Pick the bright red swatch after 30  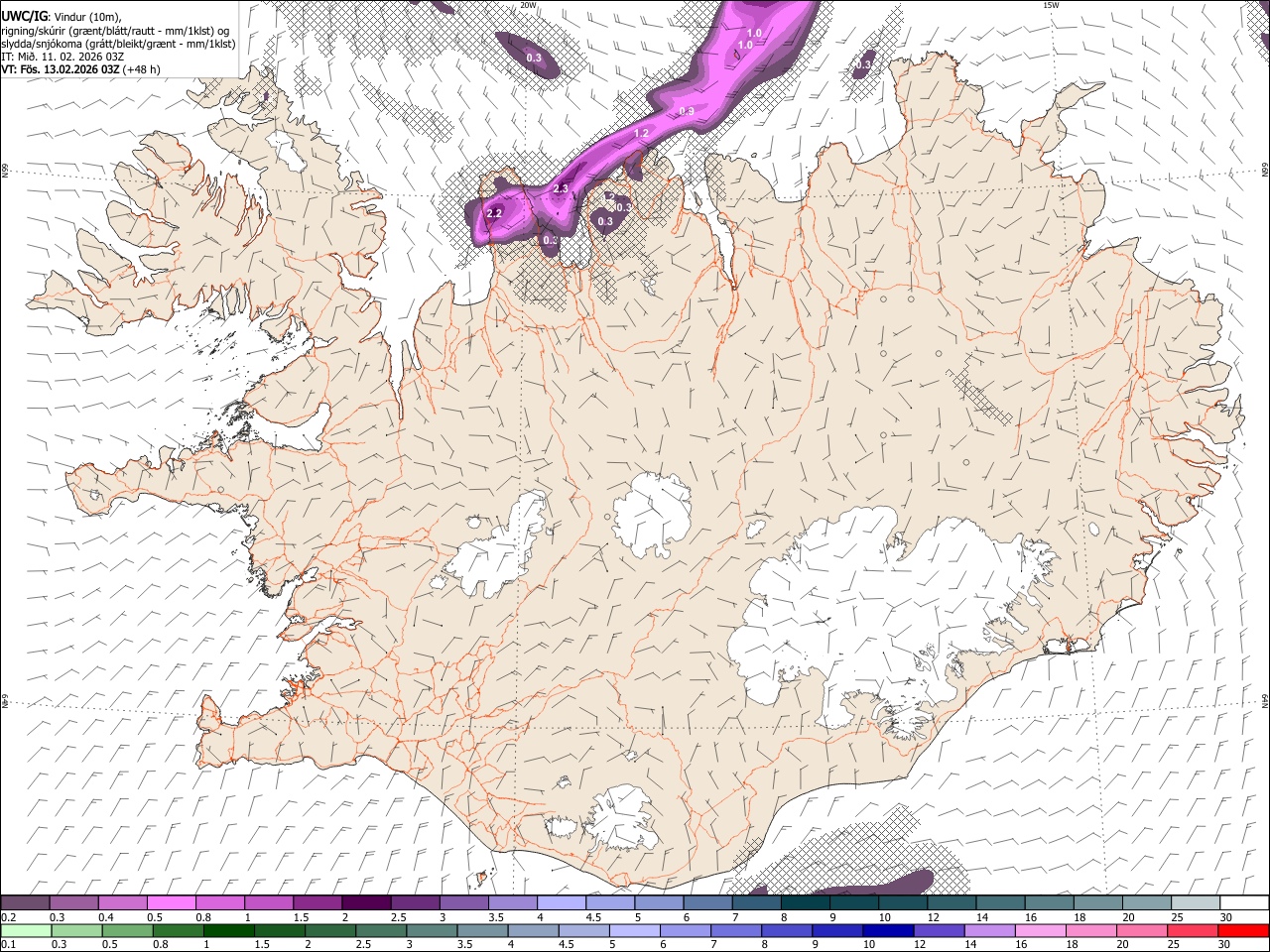(x=1243, y=930)
